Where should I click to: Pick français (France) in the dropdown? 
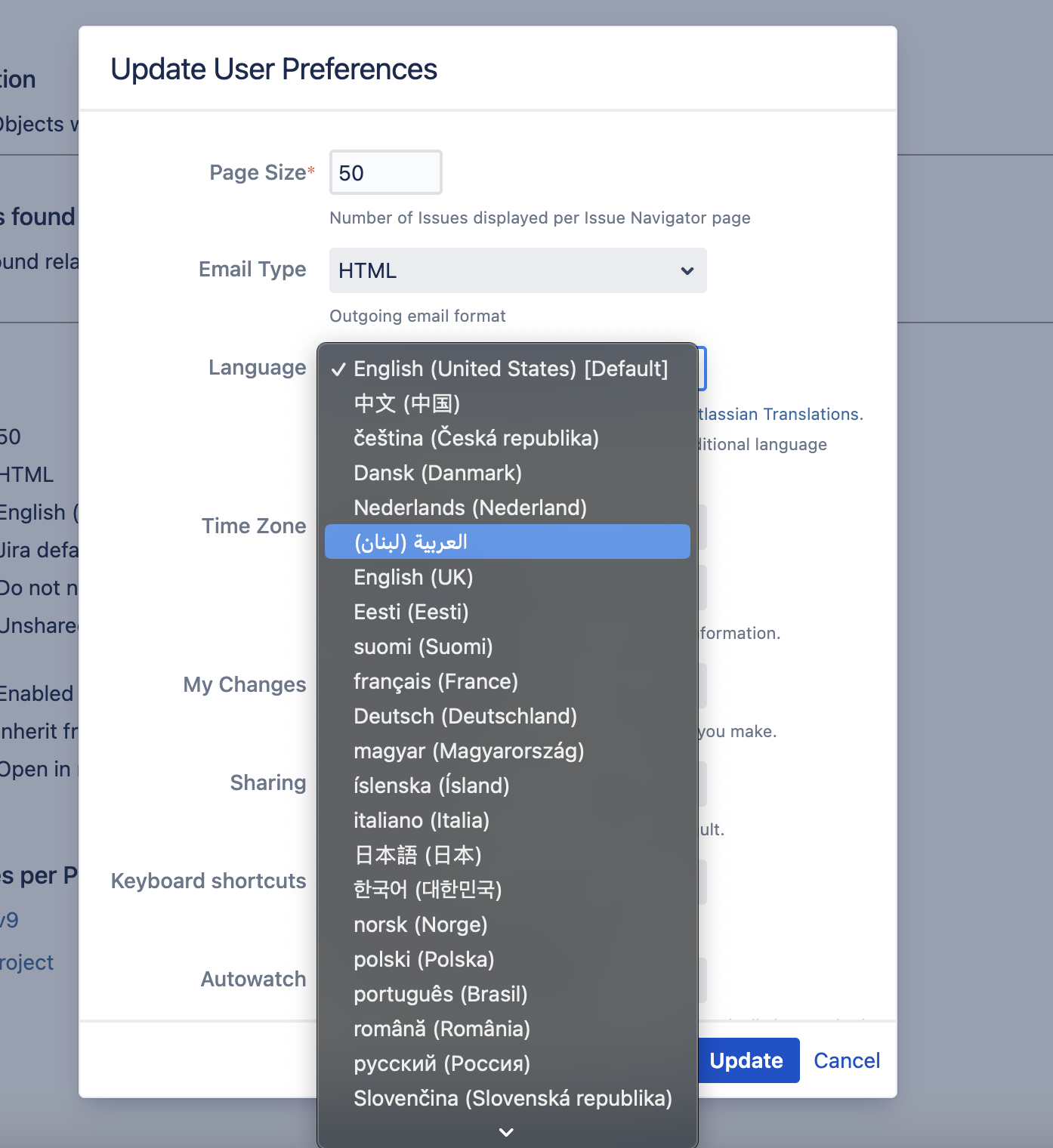pyautogui.click(x=506, y=681)
